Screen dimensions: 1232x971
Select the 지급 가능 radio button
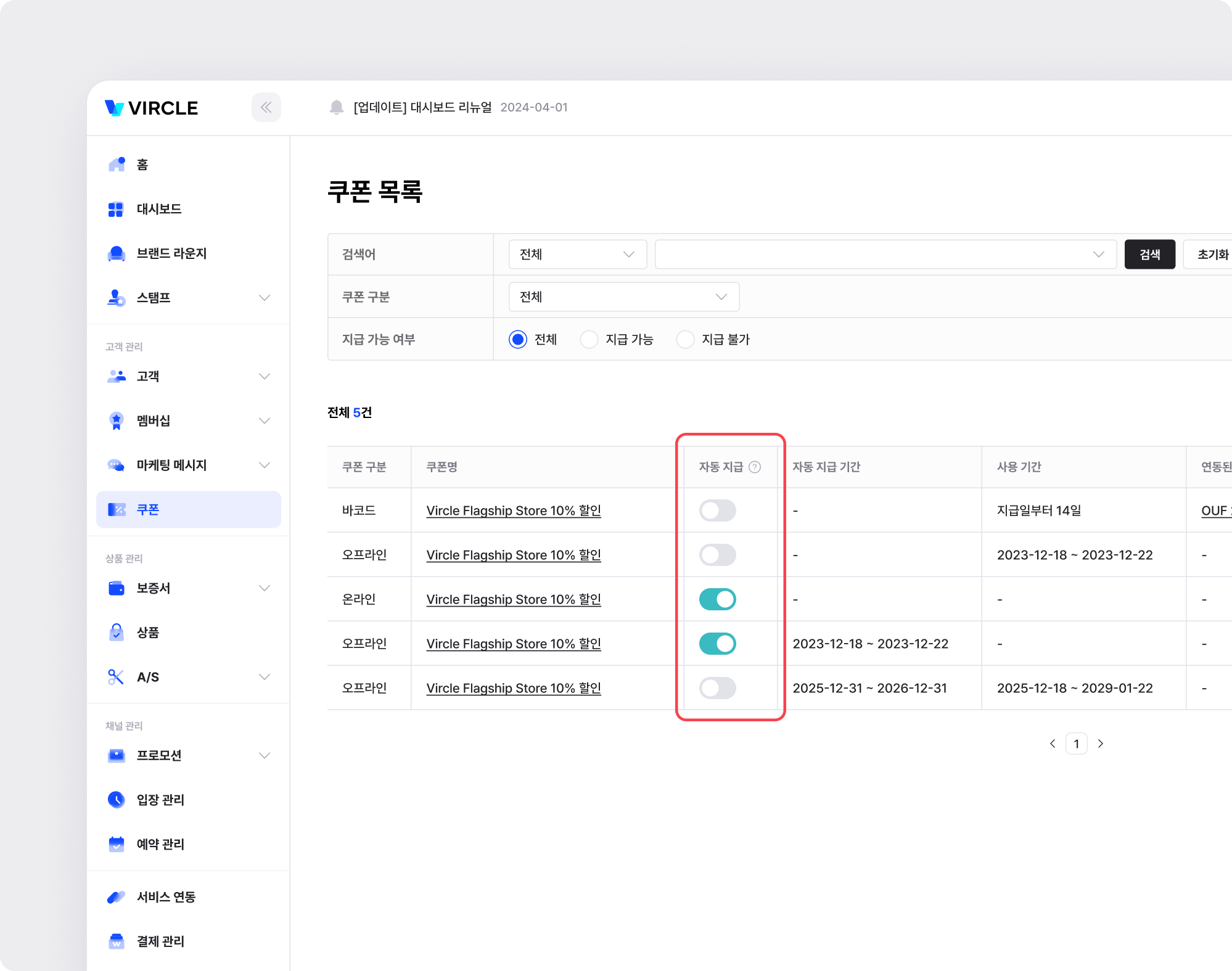coord(589,339)
